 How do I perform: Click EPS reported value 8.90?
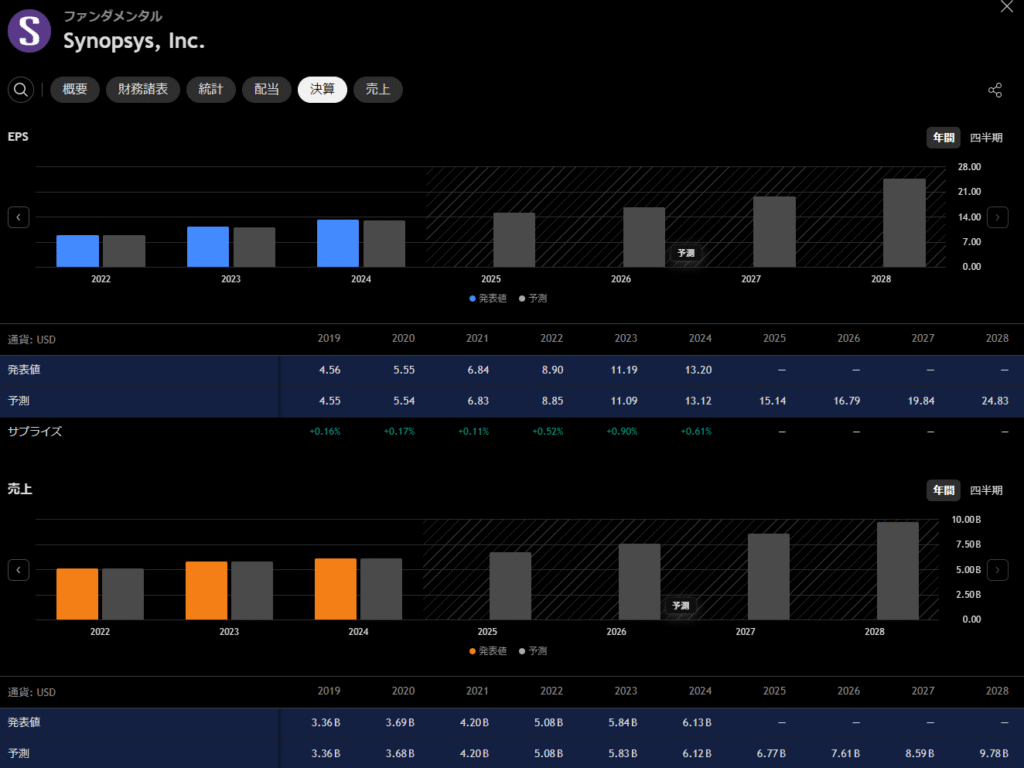(552, 370)
